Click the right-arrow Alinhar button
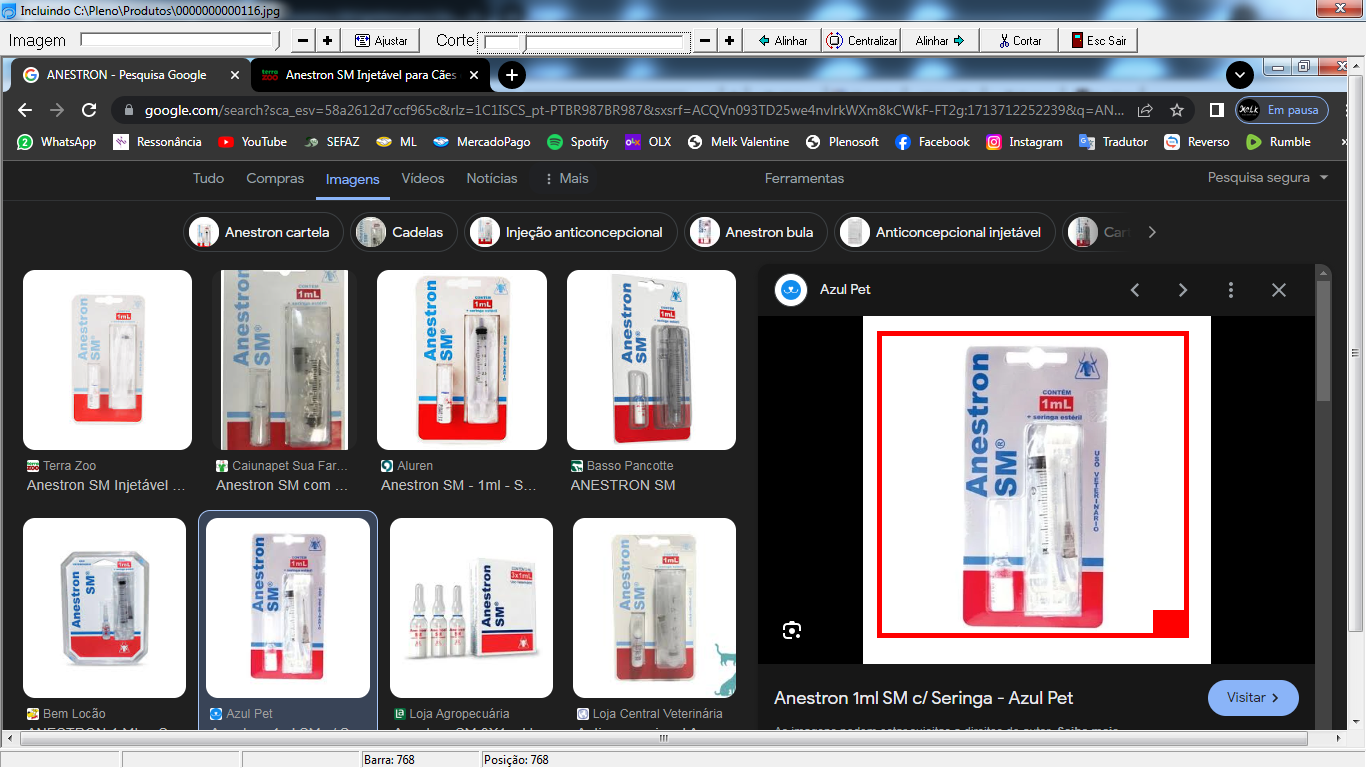1366x768 pixels. click(940, 41)
